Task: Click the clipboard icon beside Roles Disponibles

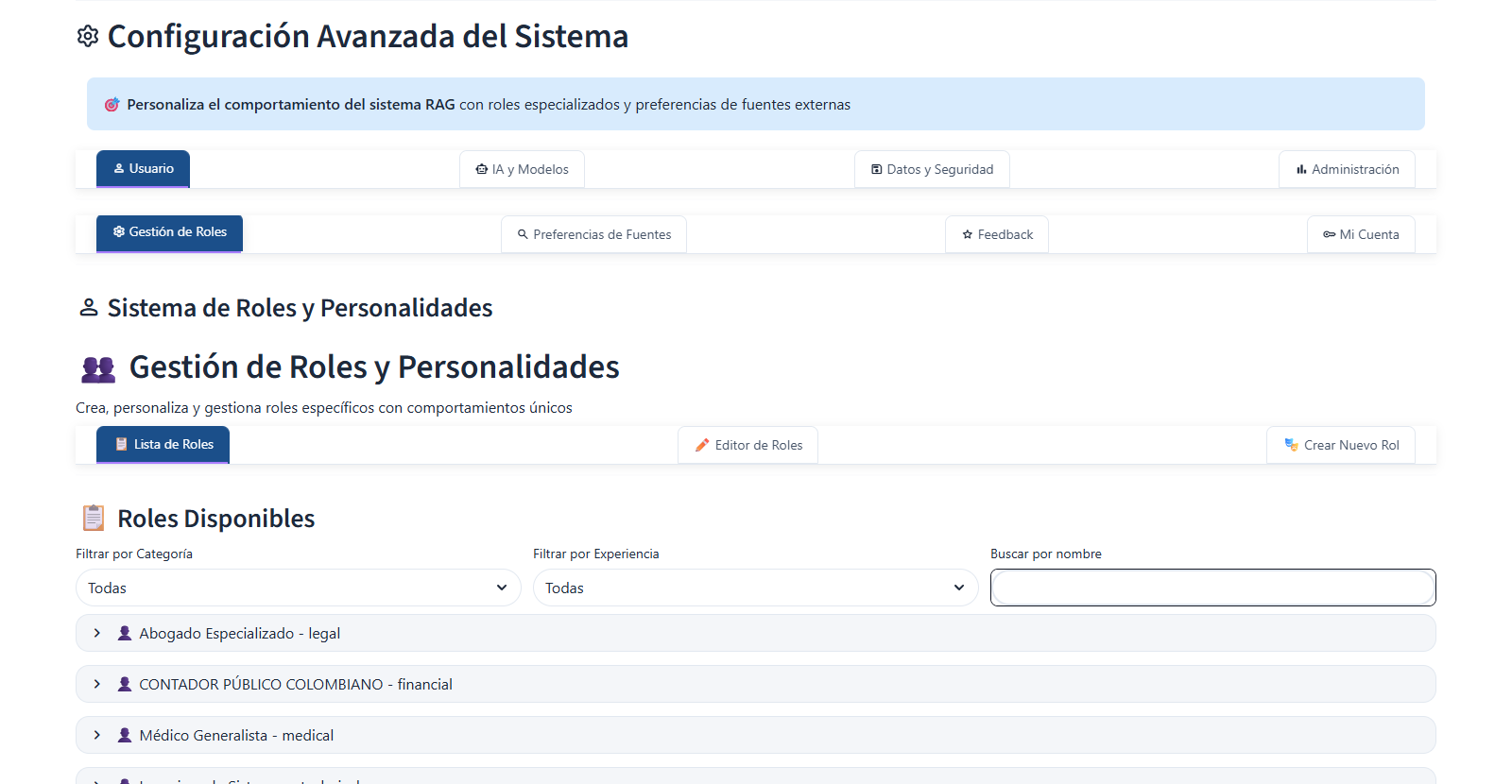Action: (x=93, y=519)
